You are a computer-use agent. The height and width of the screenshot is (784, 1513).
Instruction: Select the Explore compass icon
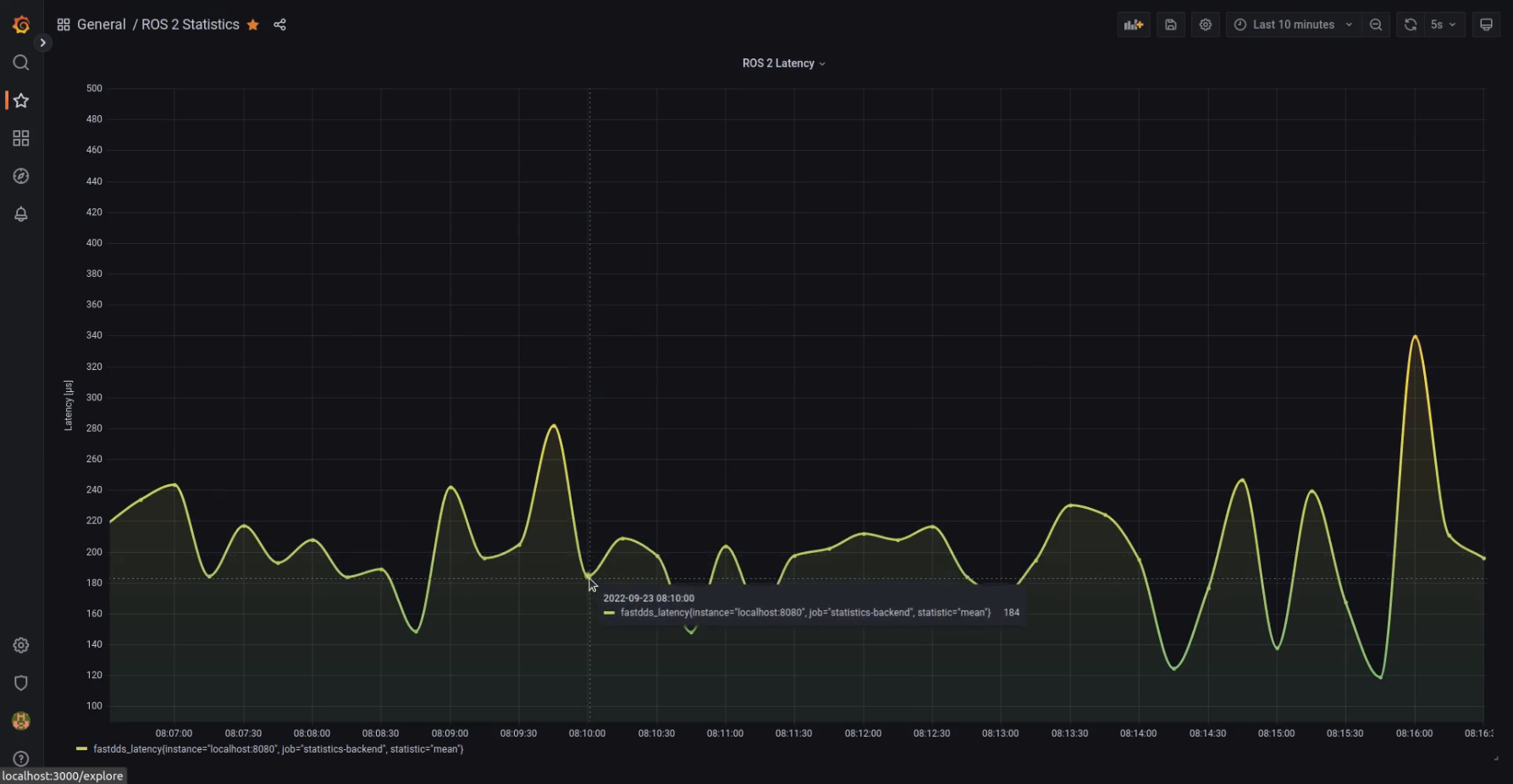click(20, 176)
